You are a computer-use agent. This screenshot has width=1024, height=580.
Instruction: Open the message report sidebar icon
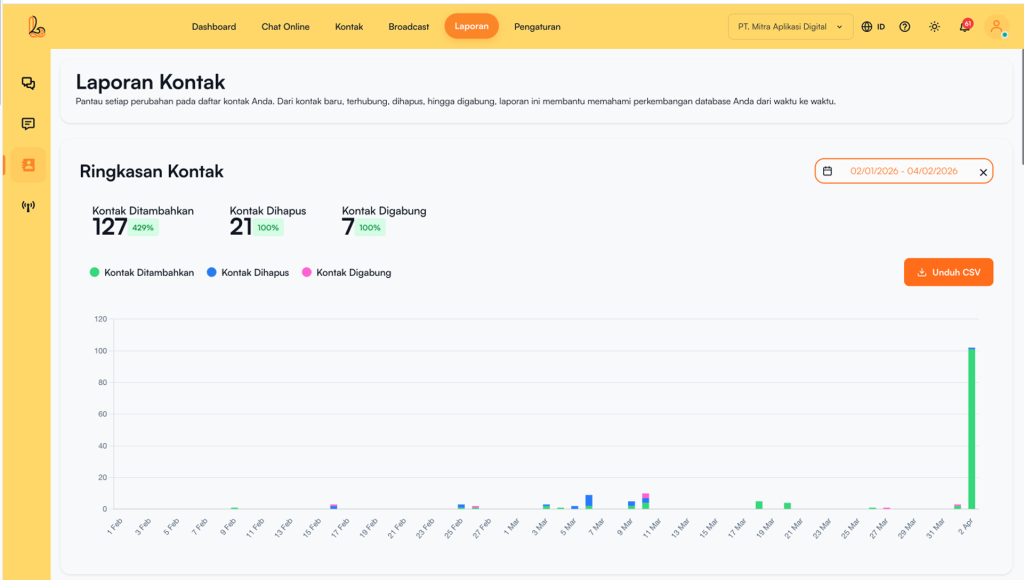[x=28, y=124]
